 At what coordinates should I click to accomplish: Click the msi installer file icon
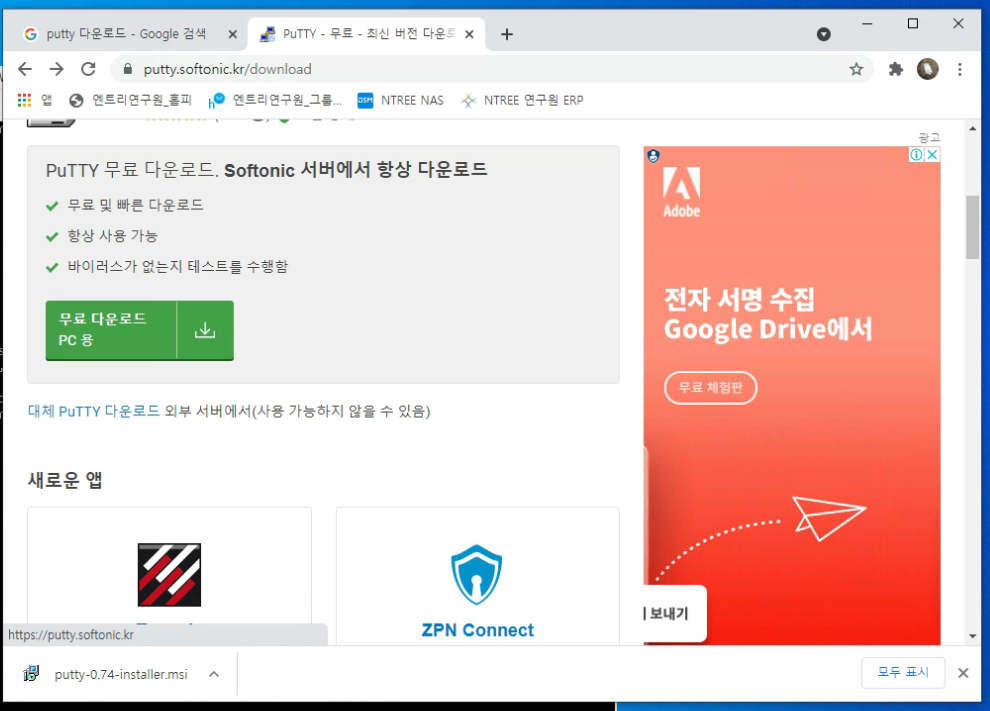click(31, 674)
